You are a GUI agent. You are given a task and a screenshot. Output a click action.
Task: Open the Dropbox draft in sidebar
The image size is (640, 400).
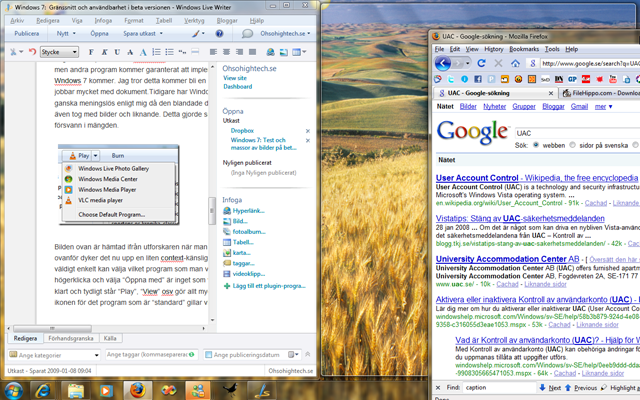pos(242,131)
